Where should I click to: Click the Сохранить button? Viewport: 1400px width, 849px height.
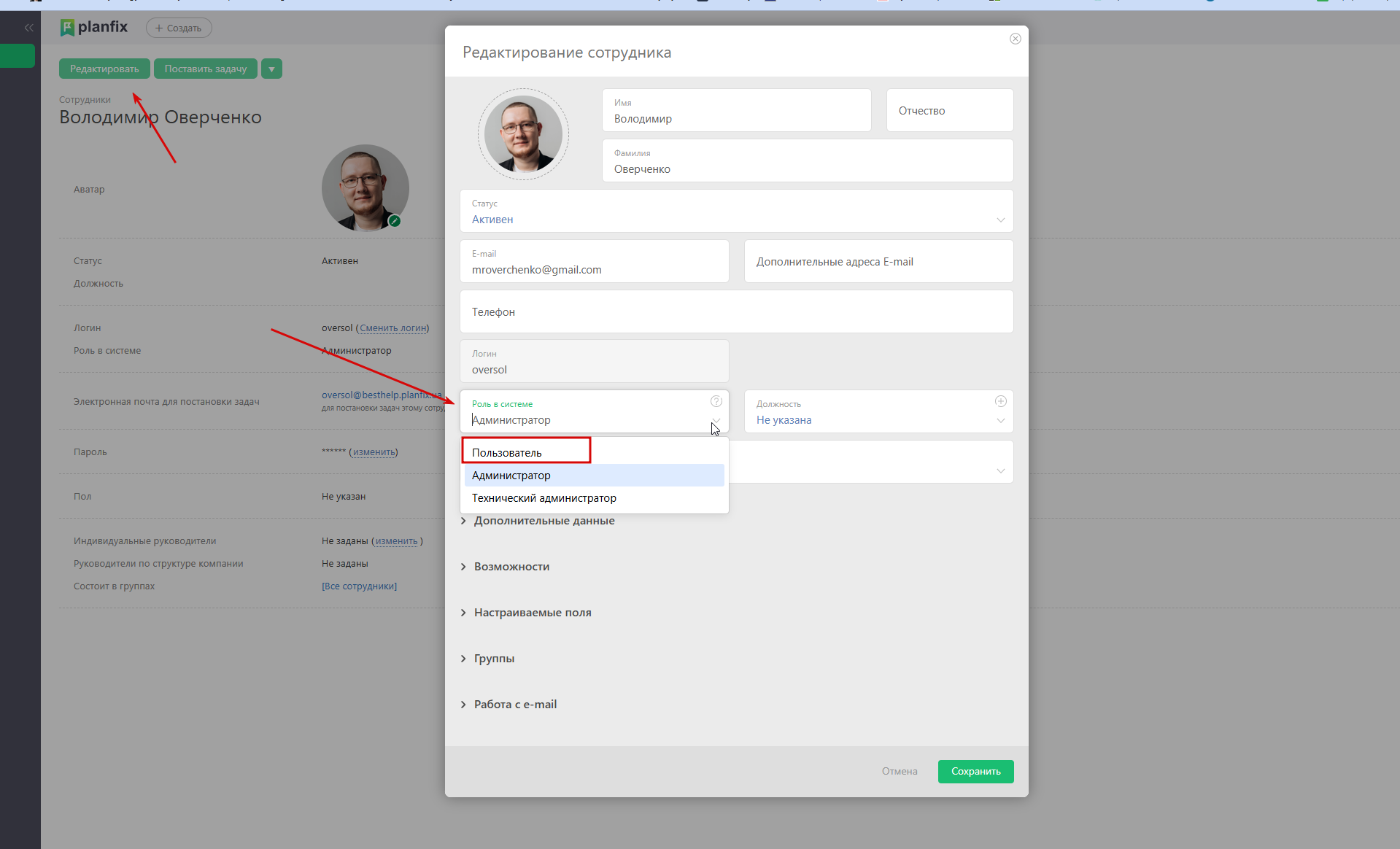click(975, 772)
